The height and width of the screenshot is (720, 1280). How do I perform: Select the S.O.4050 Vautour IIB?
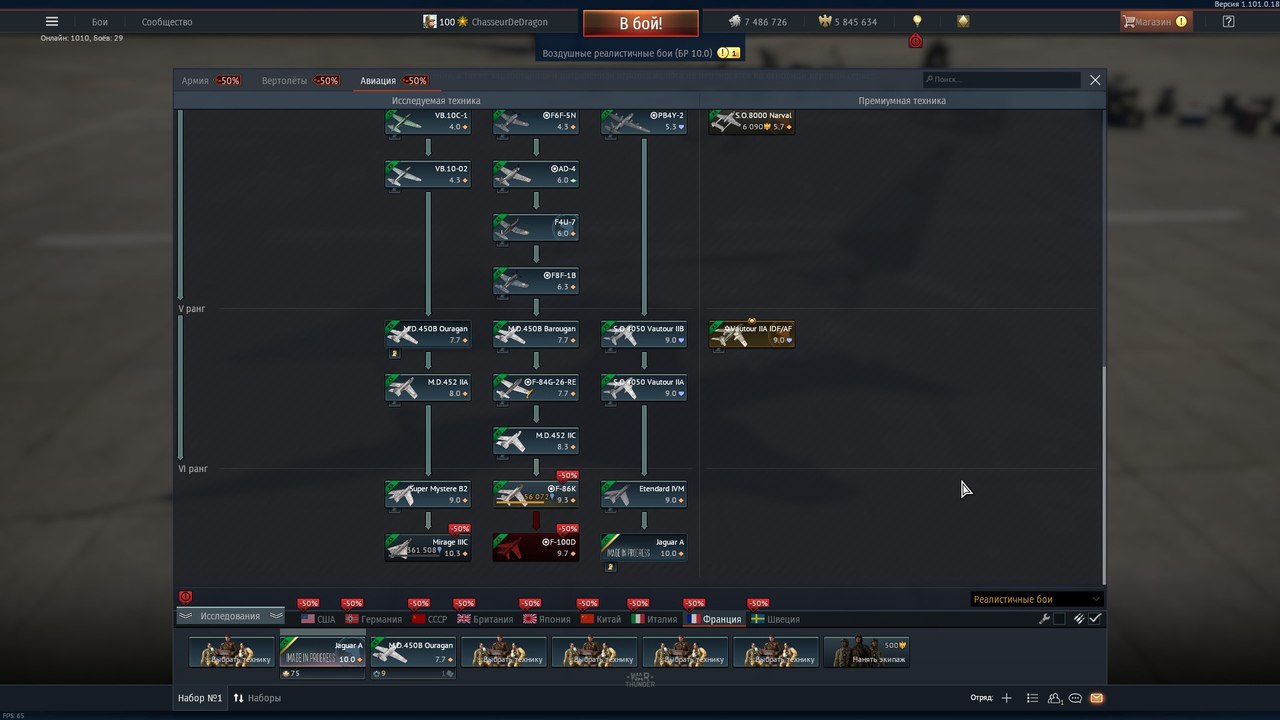point(644,335)
